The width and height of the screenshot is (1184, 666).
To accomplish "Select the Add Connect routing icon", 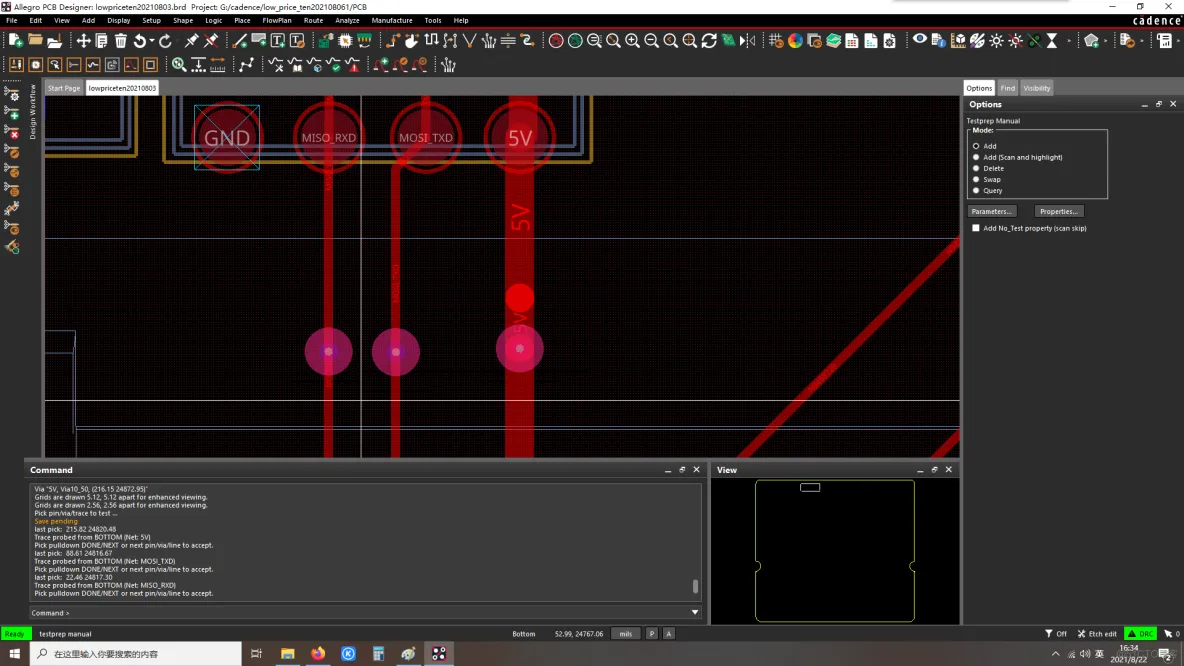I will (393, 41).
